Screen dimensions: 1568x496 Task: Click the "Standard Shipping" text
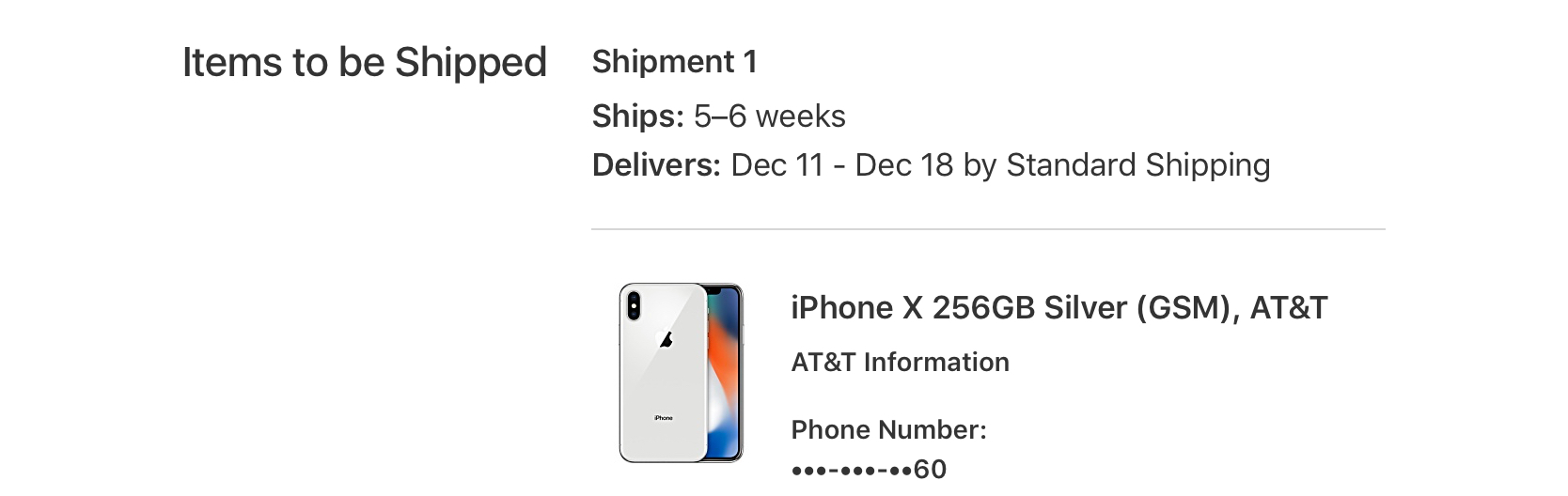click(1137, 165)
